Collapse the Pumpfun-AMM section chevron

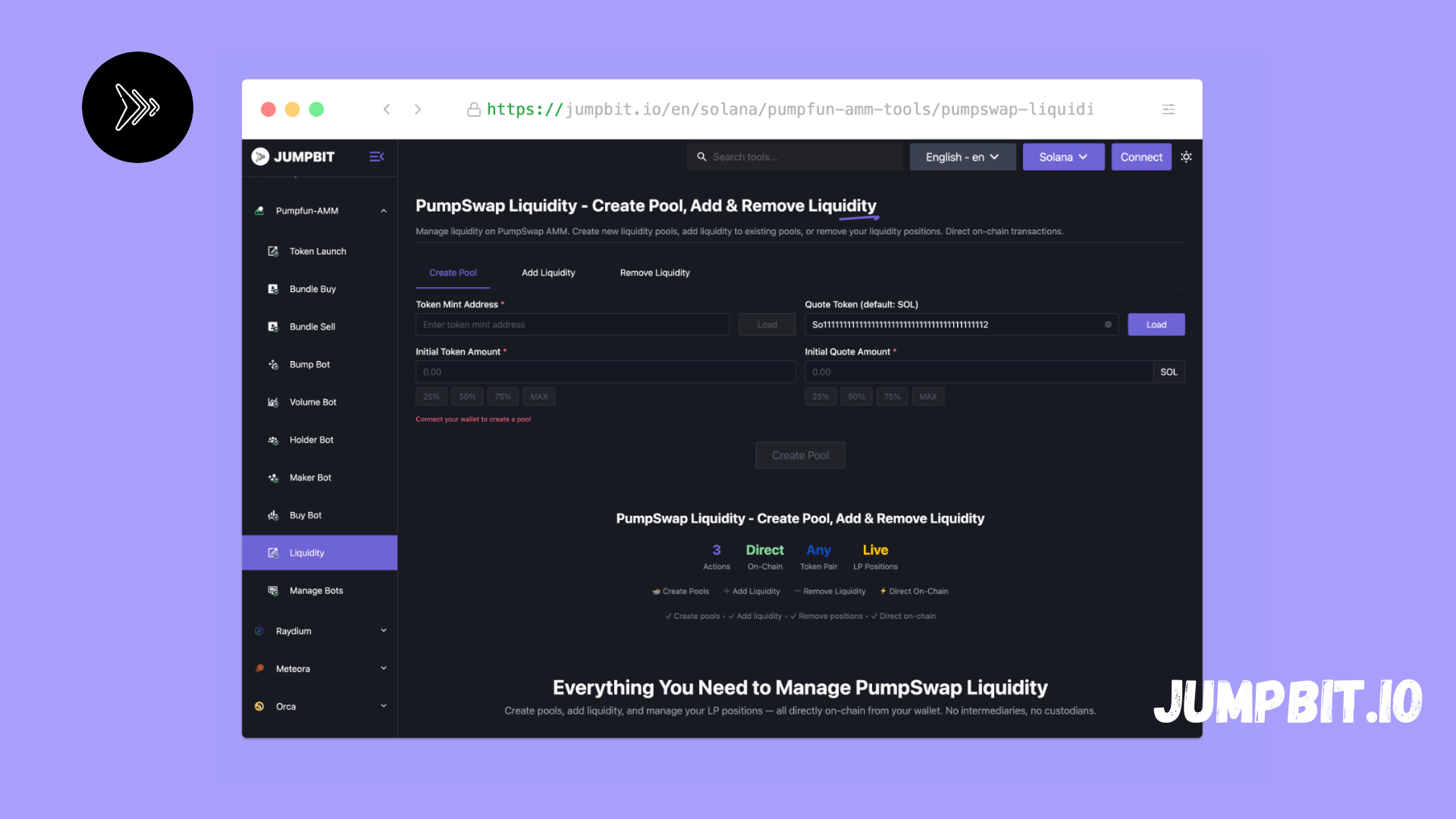384,211
